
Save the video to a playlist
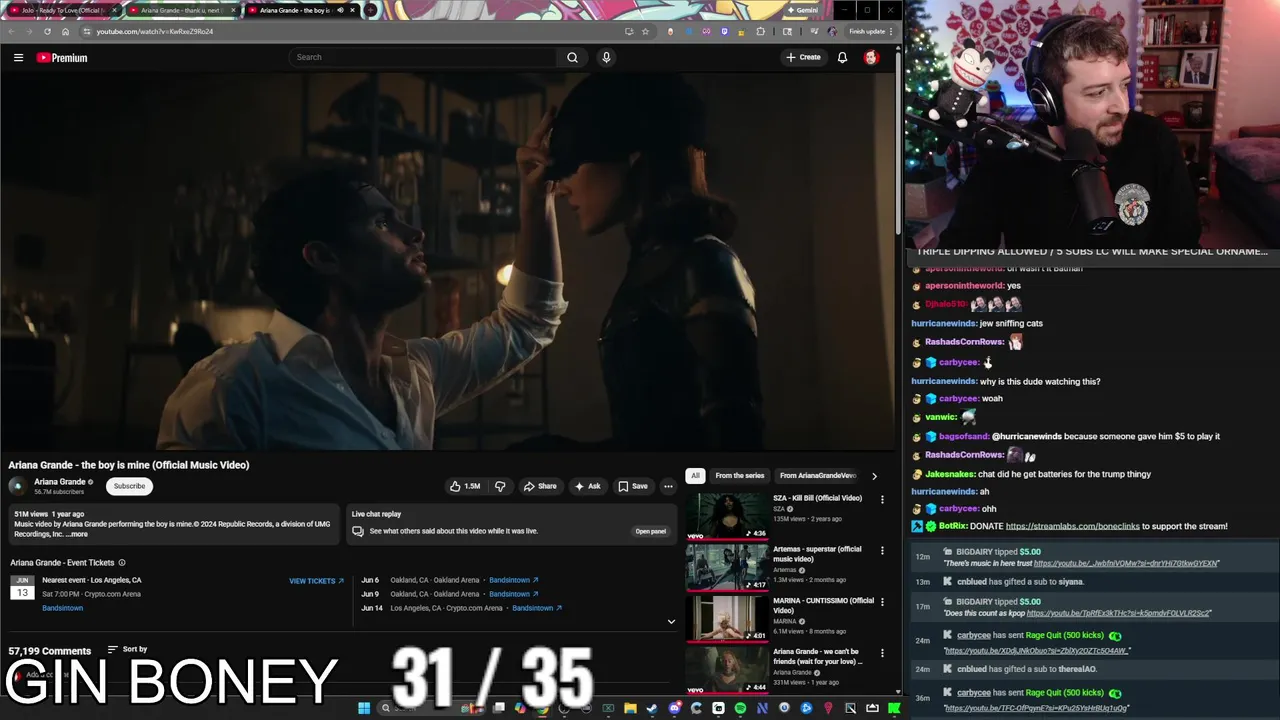pyautogui.click(x=632, y=486)
